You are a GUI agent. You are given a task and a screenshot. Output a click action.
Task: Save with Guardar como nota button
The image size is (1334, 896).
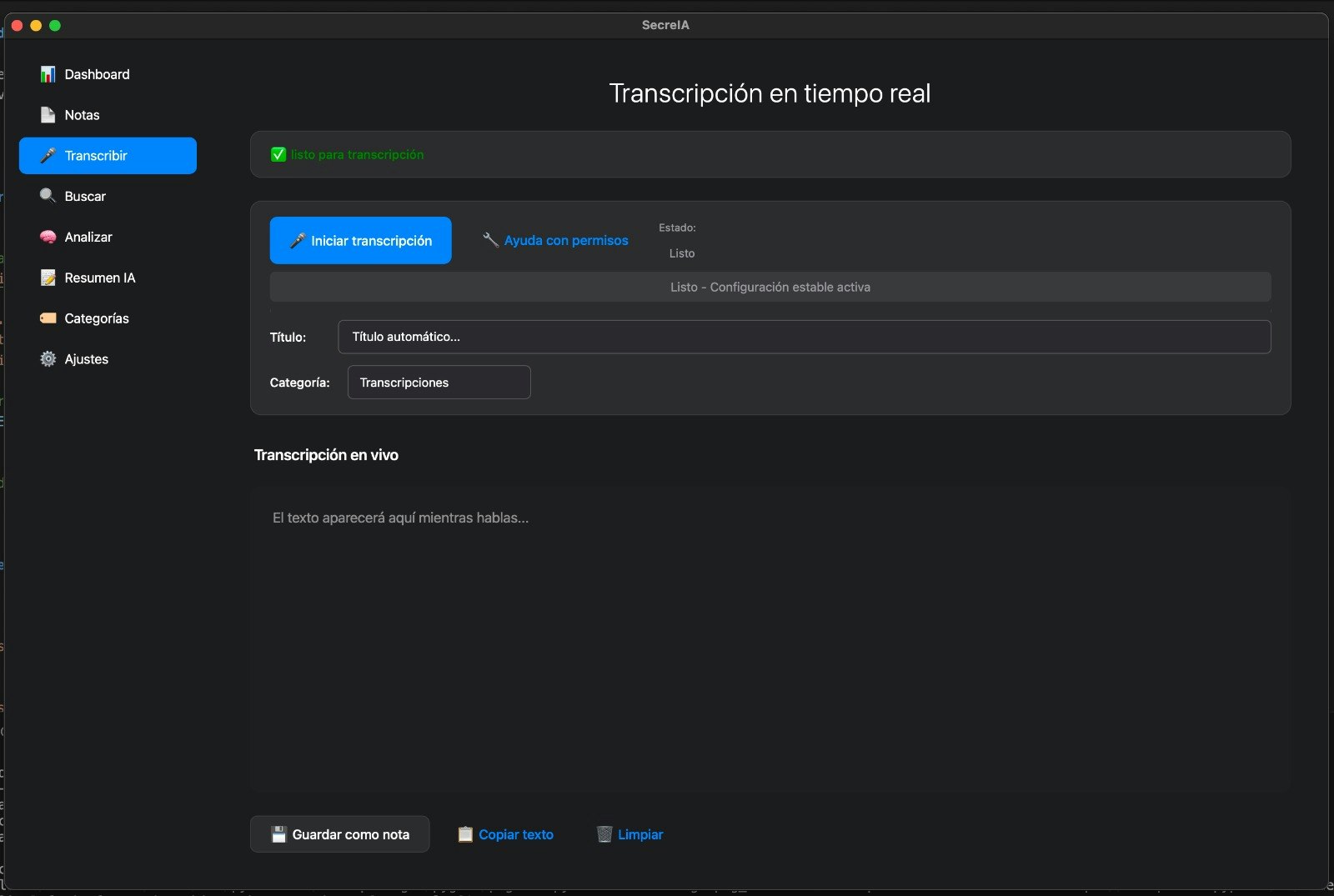click(x=339, y=834)
